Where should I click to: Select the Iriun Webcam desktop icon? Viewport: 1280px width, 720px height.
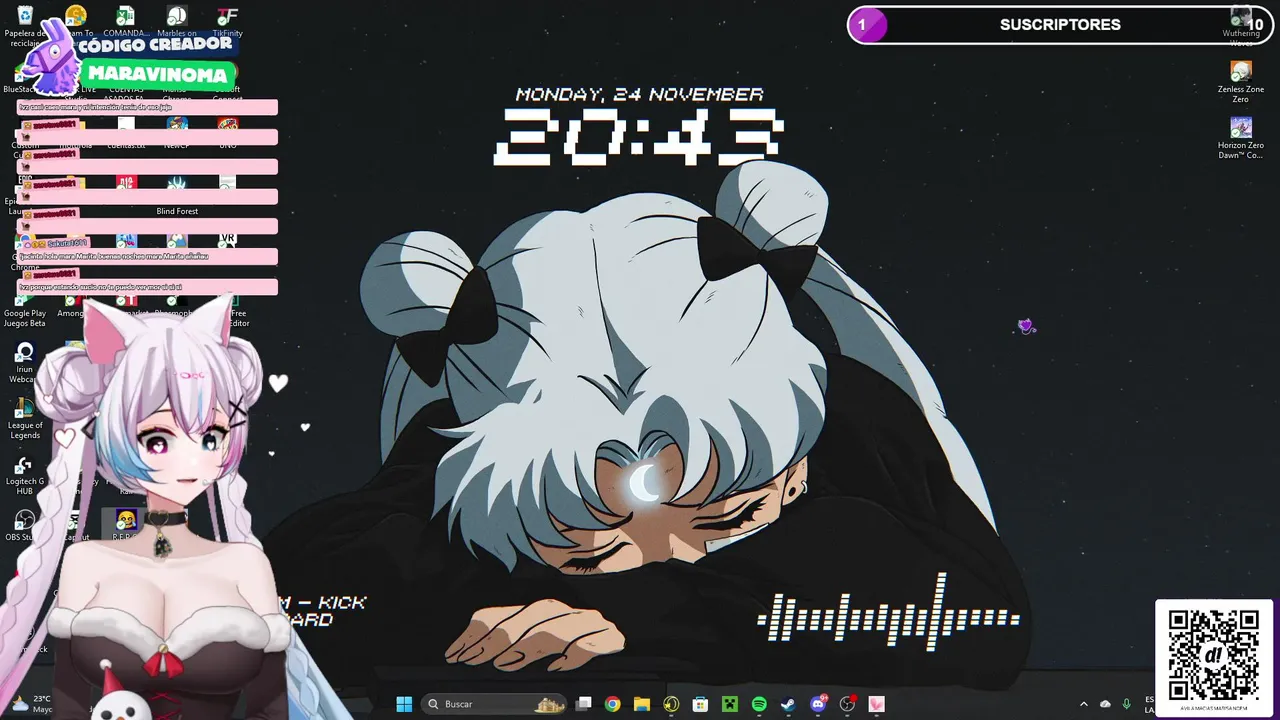tap(25, 362)
